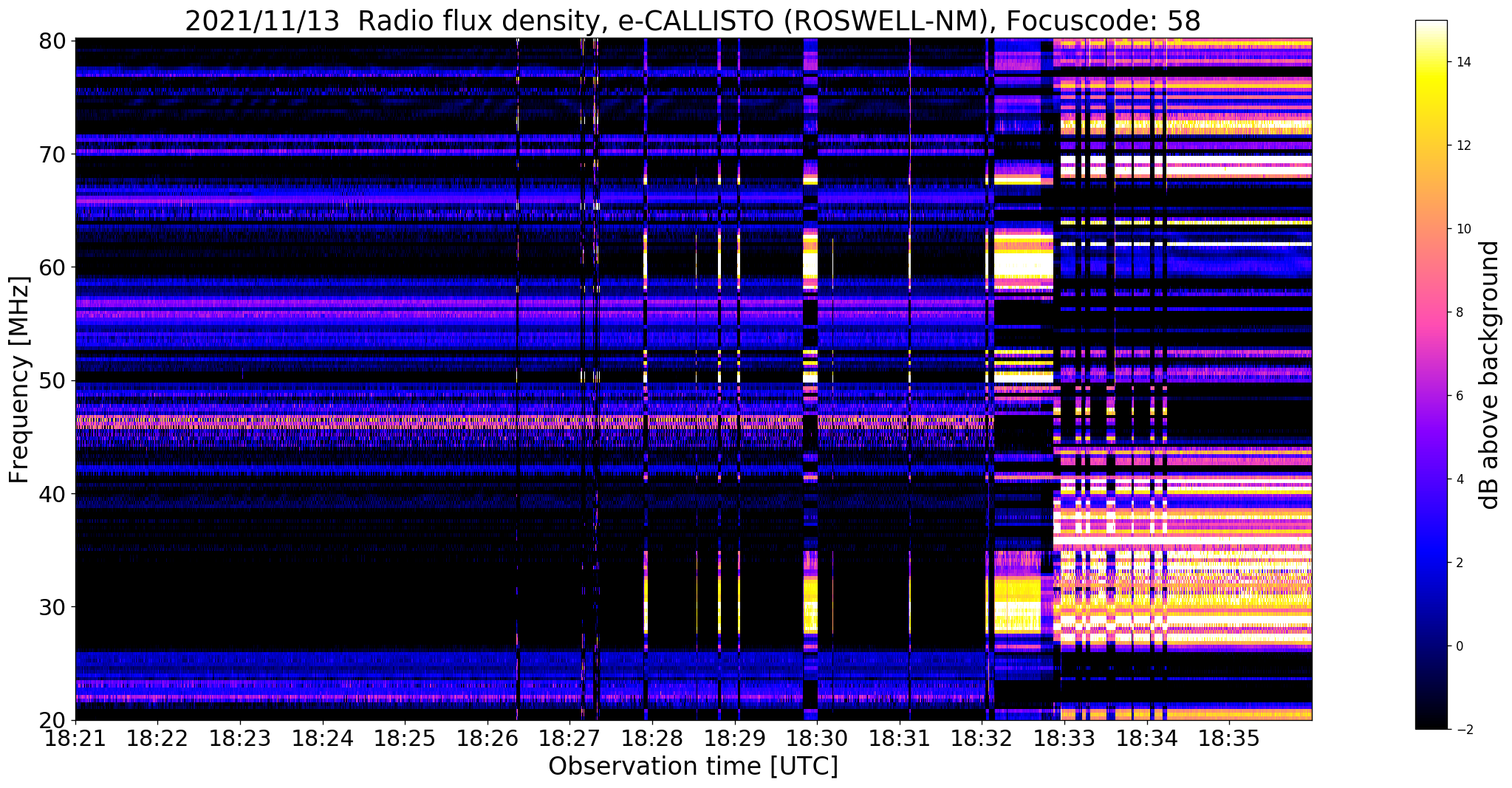This screenshot has width=1512, height=788.
Task: Click the 'Frequency [MHz]' axis label
Action: pos(20,380)
